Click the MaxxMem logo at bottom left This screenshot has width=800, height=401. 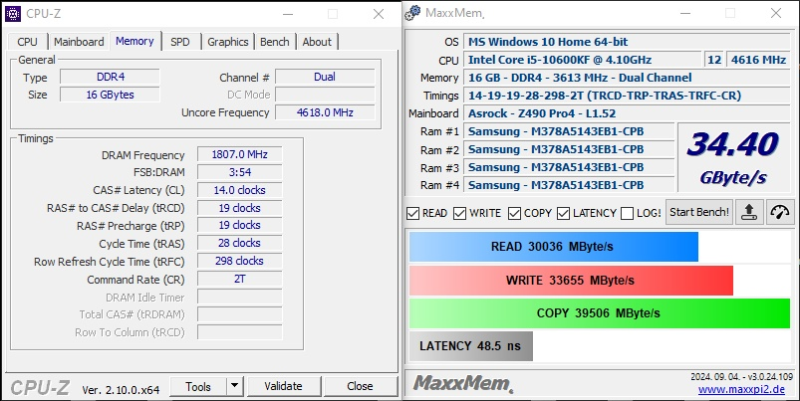463,383
